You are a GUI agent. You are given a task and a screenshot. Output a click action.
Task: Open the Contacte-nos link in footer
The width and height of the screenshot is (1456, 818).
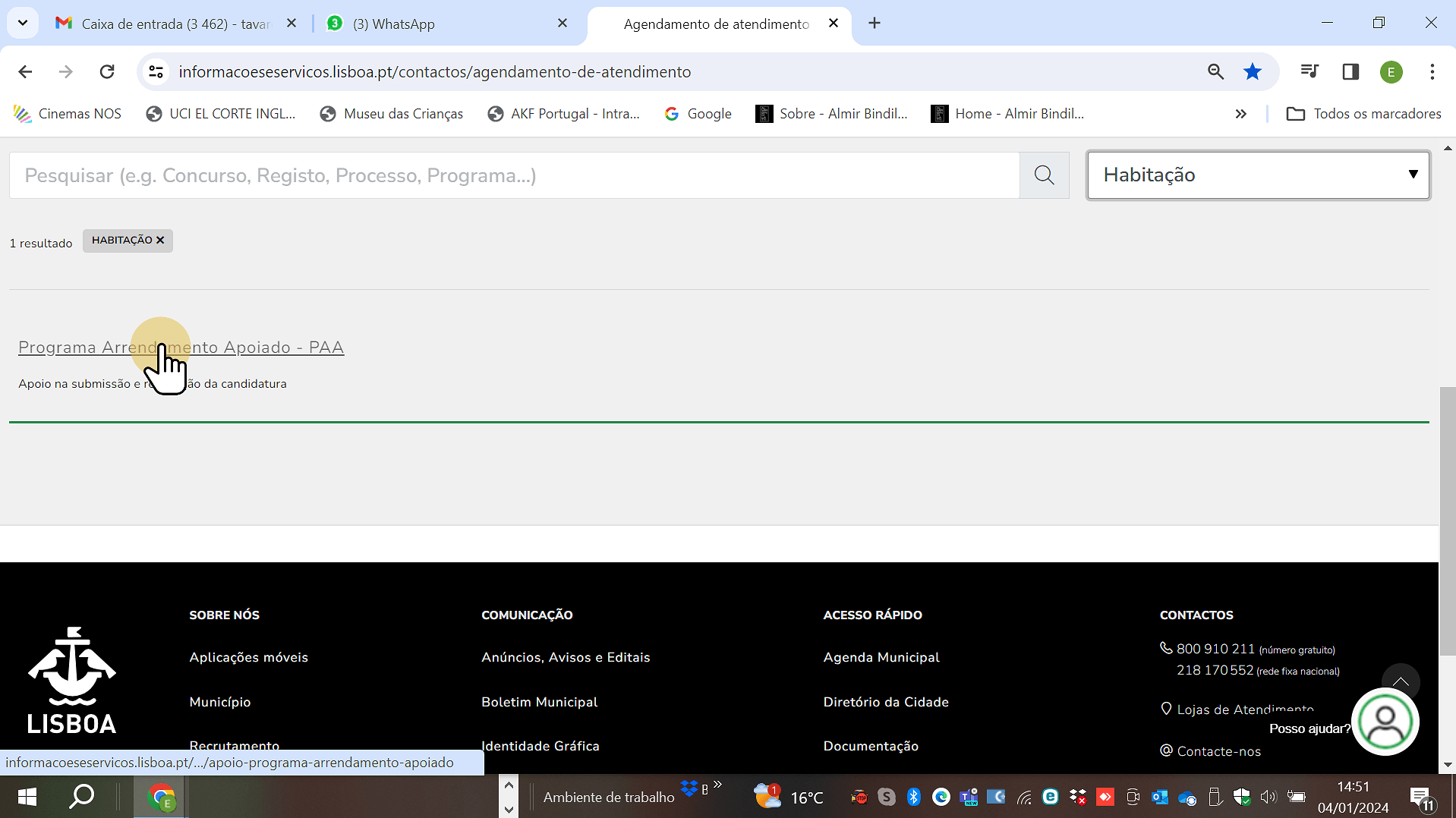tap(1218, 751)
